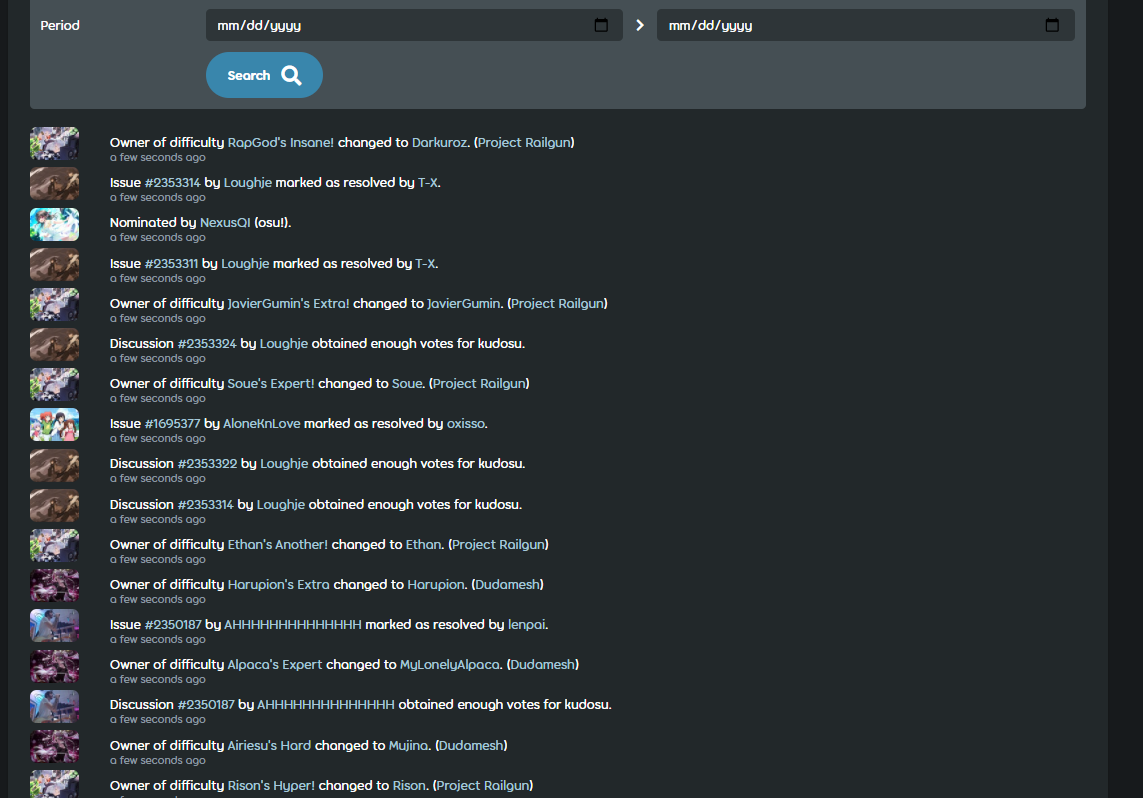Open lenpai user profile link

click(x=526, y=625)
